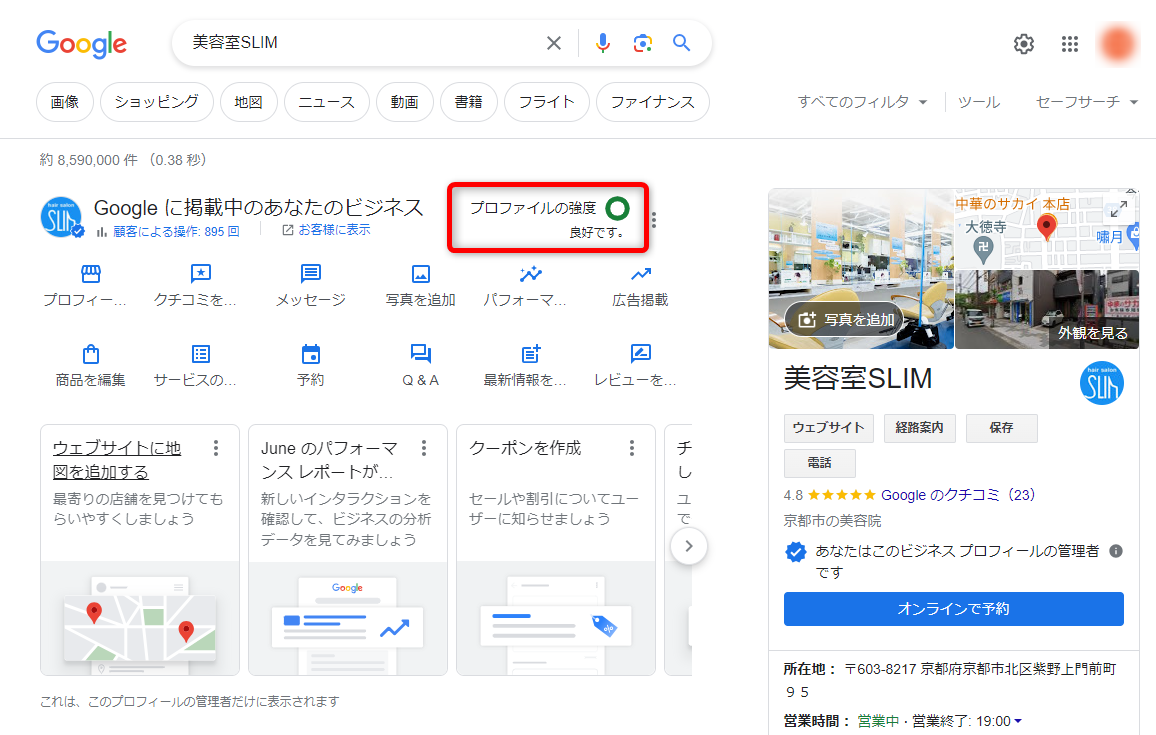Expand the すべてのフィルタ dropdown

click(862, 102)
